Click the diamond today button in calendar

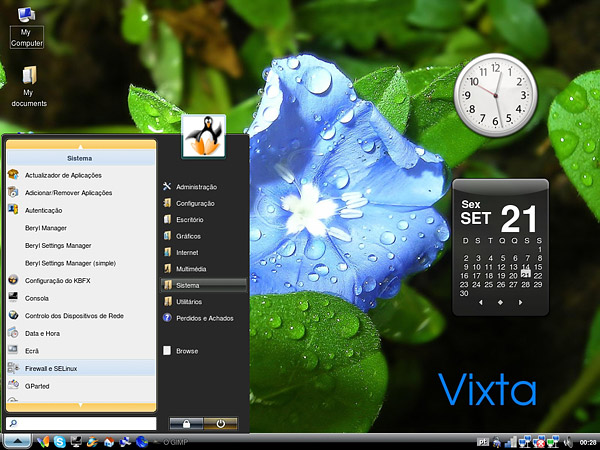[x=501, y=302]
